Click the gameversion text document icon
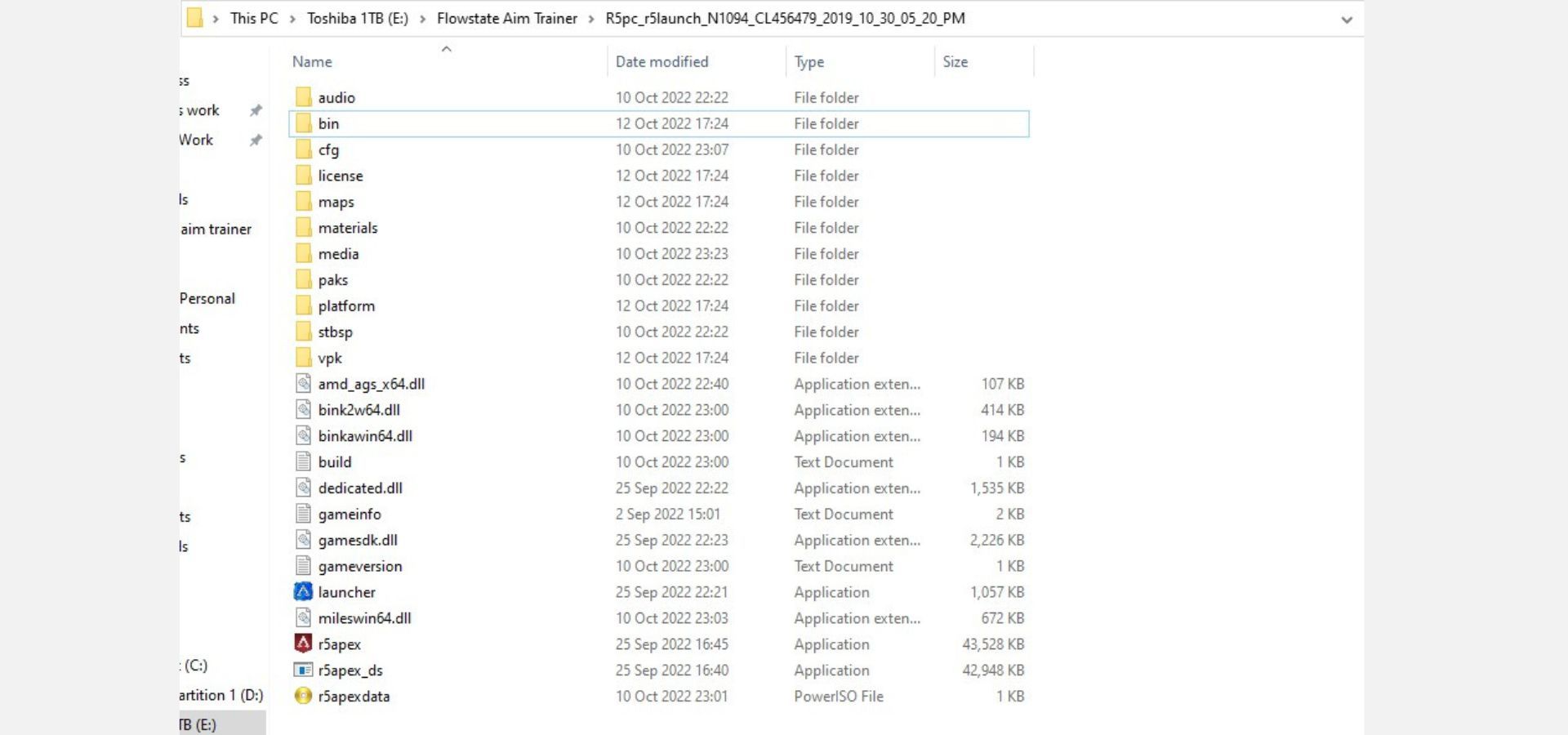The image size is (1568, 735). click(303, 566)
